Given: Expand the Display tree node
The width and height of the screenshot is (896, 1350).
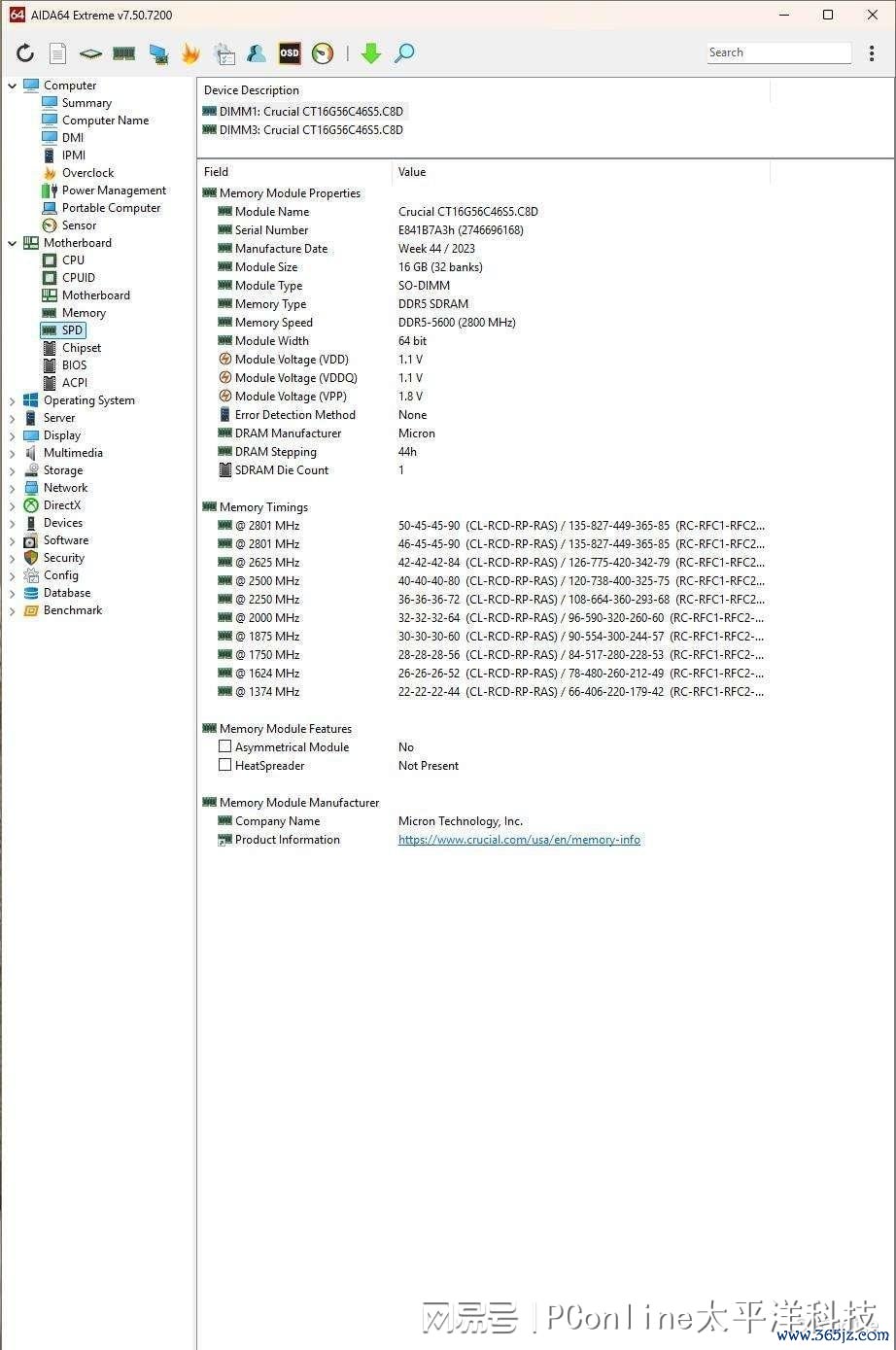Looking at the screenshot, I should pyautogui.click(x=13, y=435).
